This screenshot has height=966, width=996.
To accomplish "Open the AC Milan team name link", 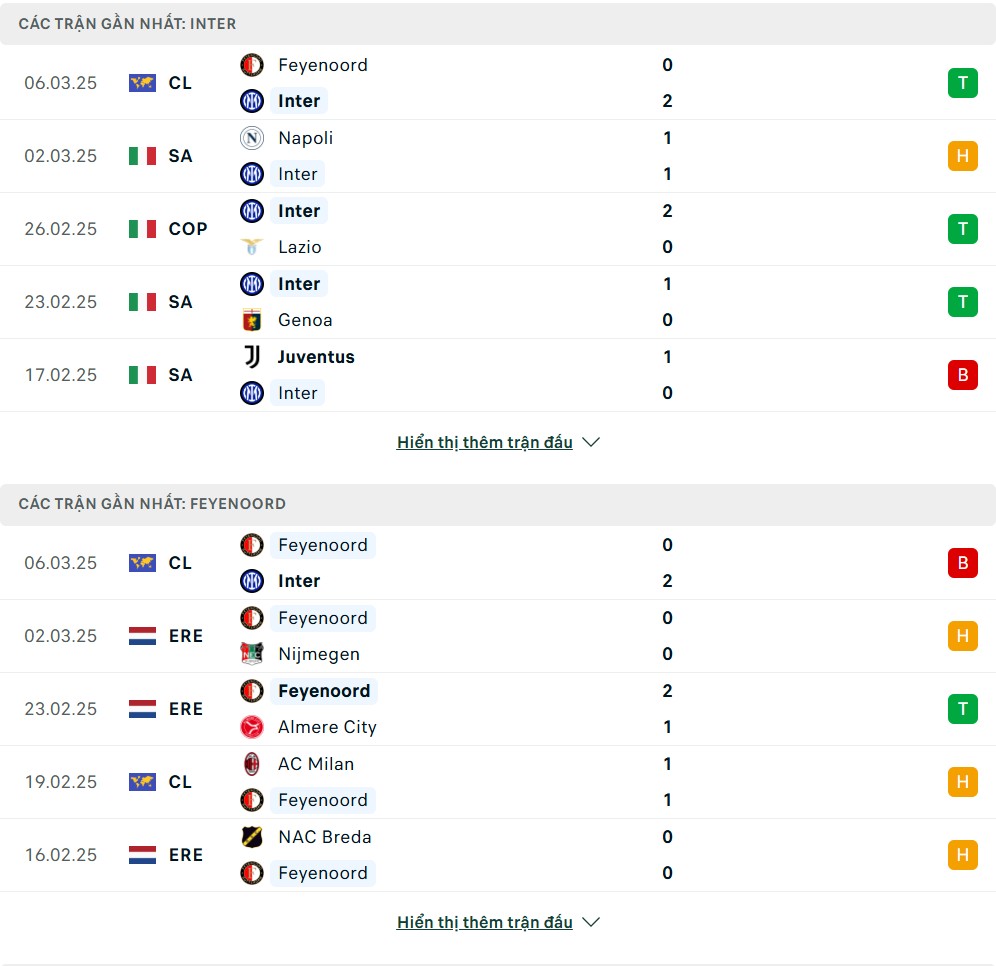I will click(316, 764).
